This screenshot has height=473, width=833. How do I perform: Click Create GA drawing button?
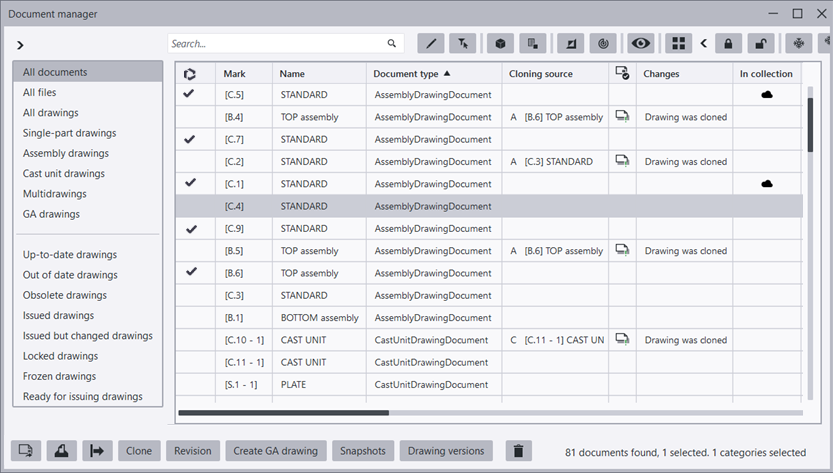click(x=276, y=451)
